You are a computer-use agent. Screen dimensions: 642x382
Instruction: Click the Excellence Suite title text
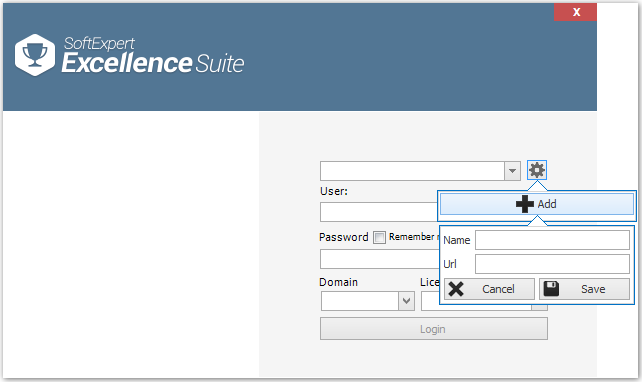[x=153, y=63]
